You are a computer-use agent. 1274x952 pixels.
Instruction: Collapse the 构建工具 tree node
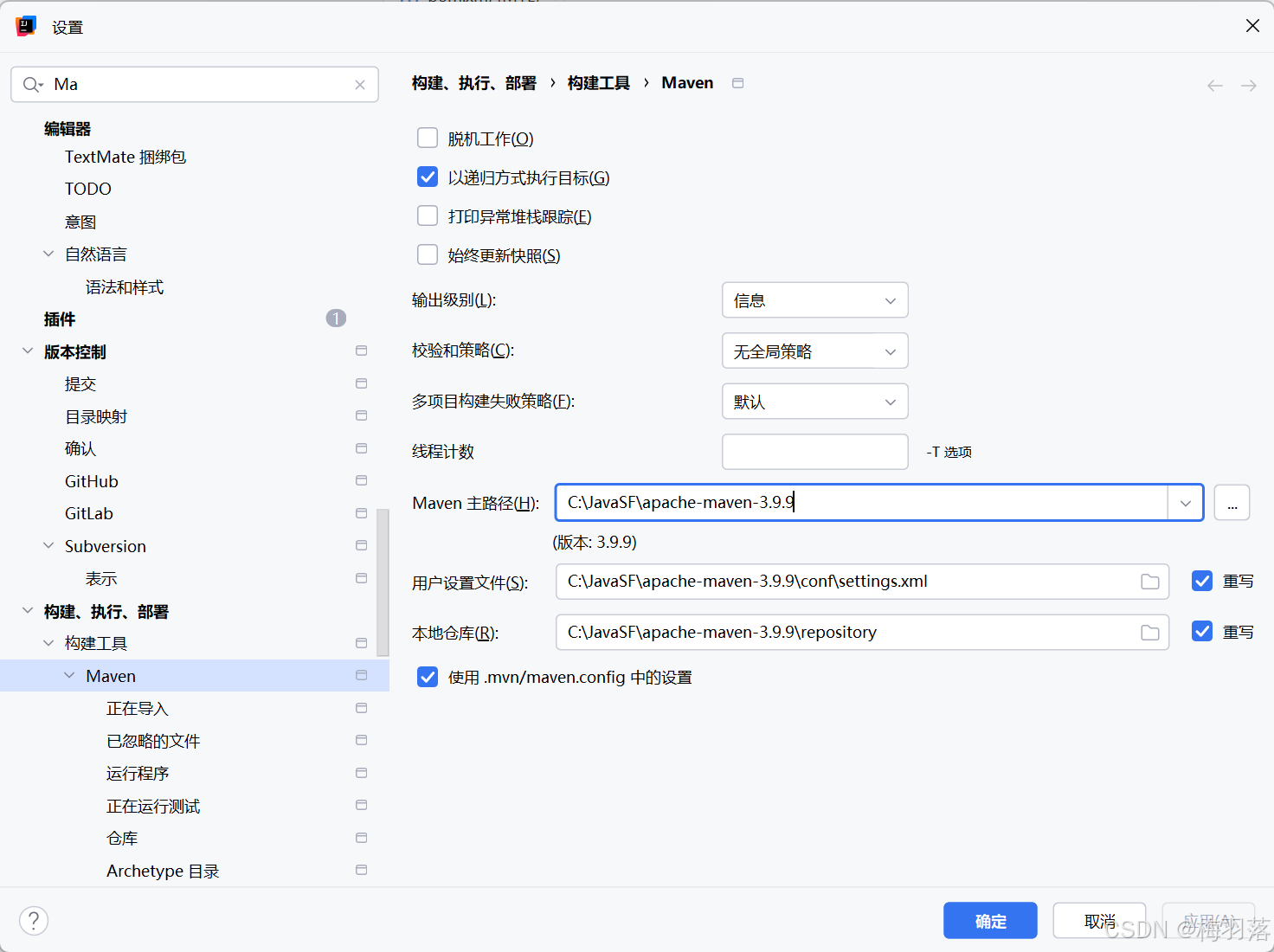(x=48, y=643)
